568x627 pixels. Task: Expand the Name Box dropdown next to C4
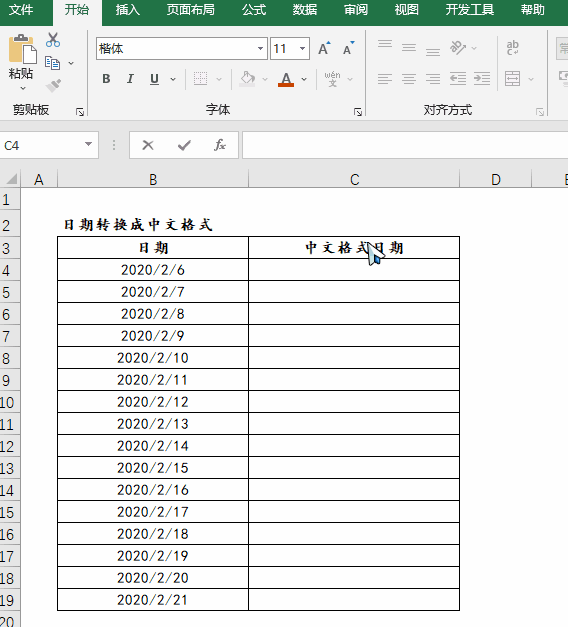(88, 144)
